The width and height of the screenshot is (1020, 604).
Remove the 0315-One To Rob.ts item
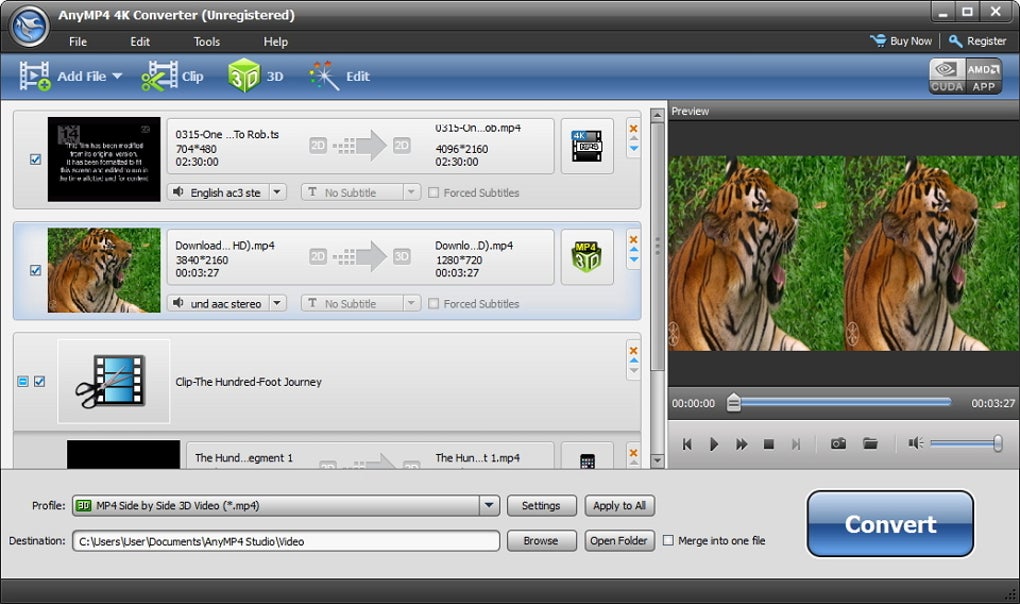pyautogui.click(x=633, y=128)
